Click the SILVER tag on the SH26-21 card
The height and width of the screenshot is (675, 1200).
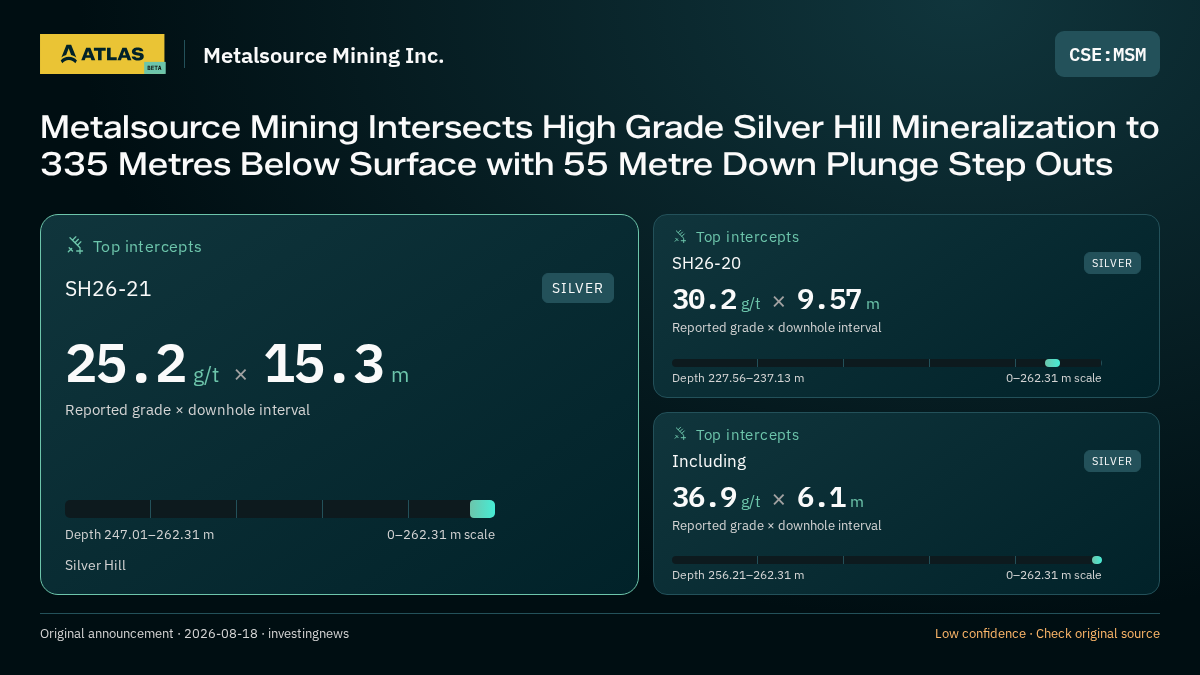click(x=578, y=288)
